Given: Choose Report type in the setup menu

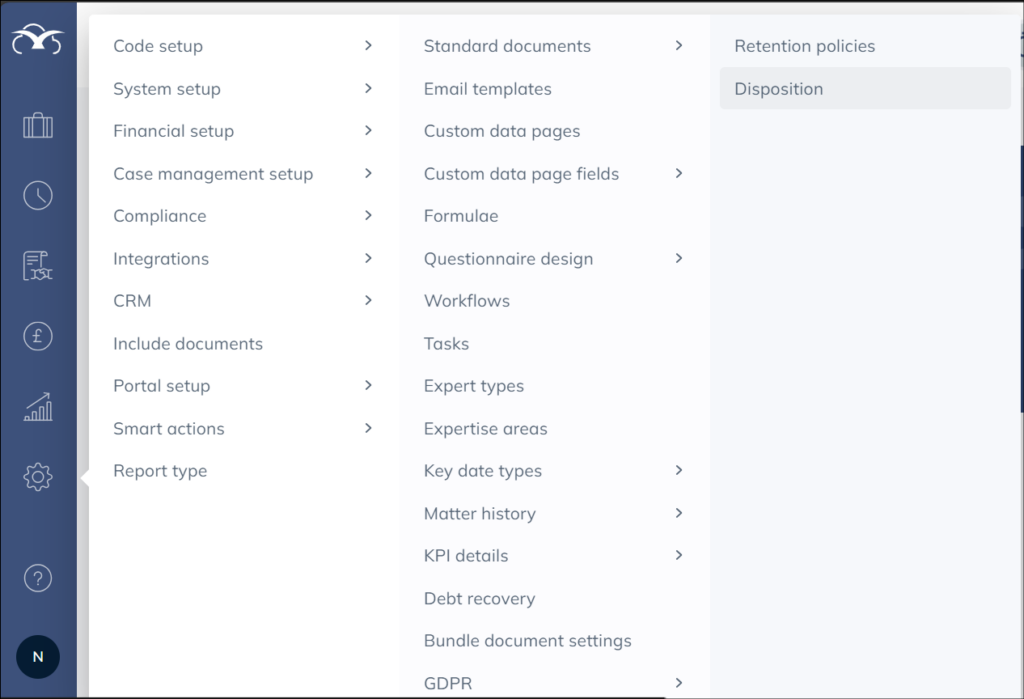Looking at the screenshot, I should [x=160, y=471].
